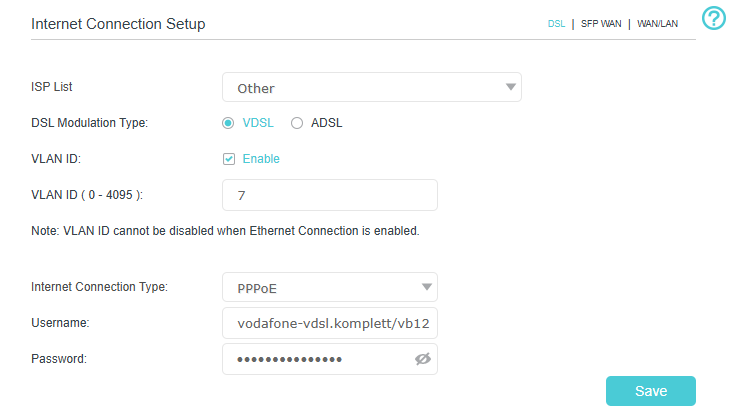Click the Save button

[x=650, y=391]
